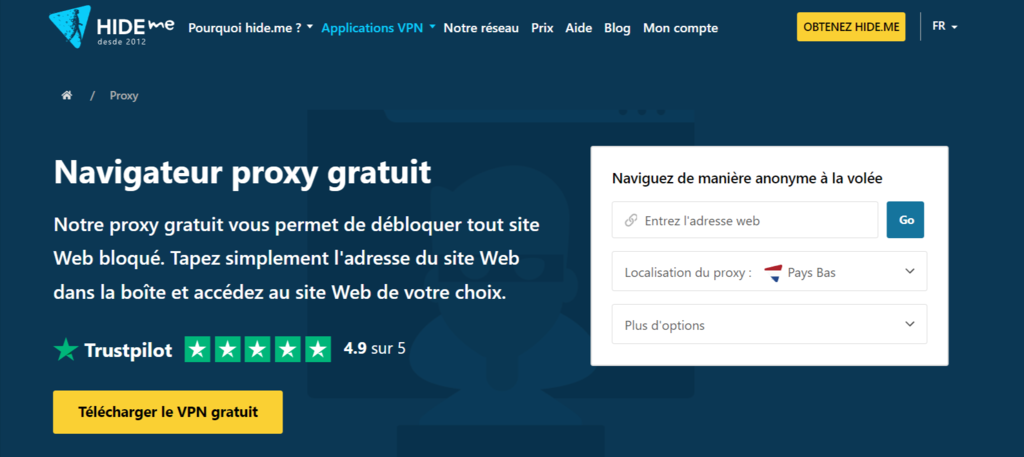Click the Proxy breadcrumb link
Screen dimensions: 1024x457
124,96
